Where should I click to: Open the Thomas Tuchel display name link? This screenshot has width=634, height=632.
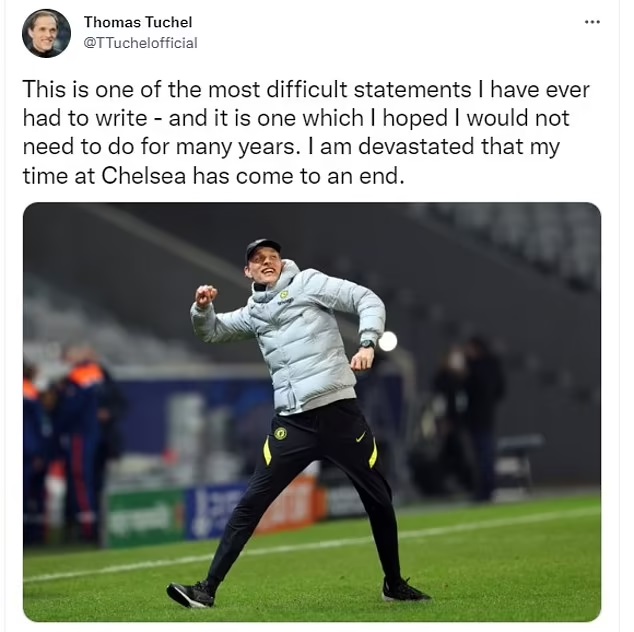(x=138, y=22)
